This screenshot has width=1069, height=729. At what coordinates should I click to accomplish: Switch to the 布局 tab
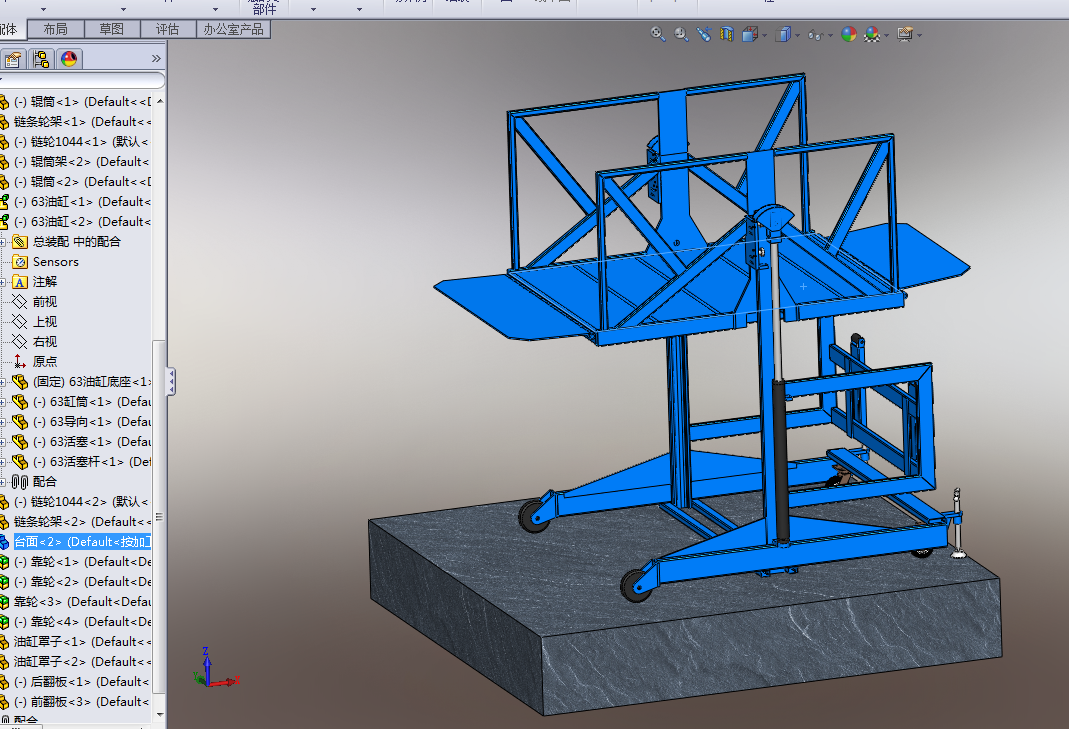(x=55, y=29)
